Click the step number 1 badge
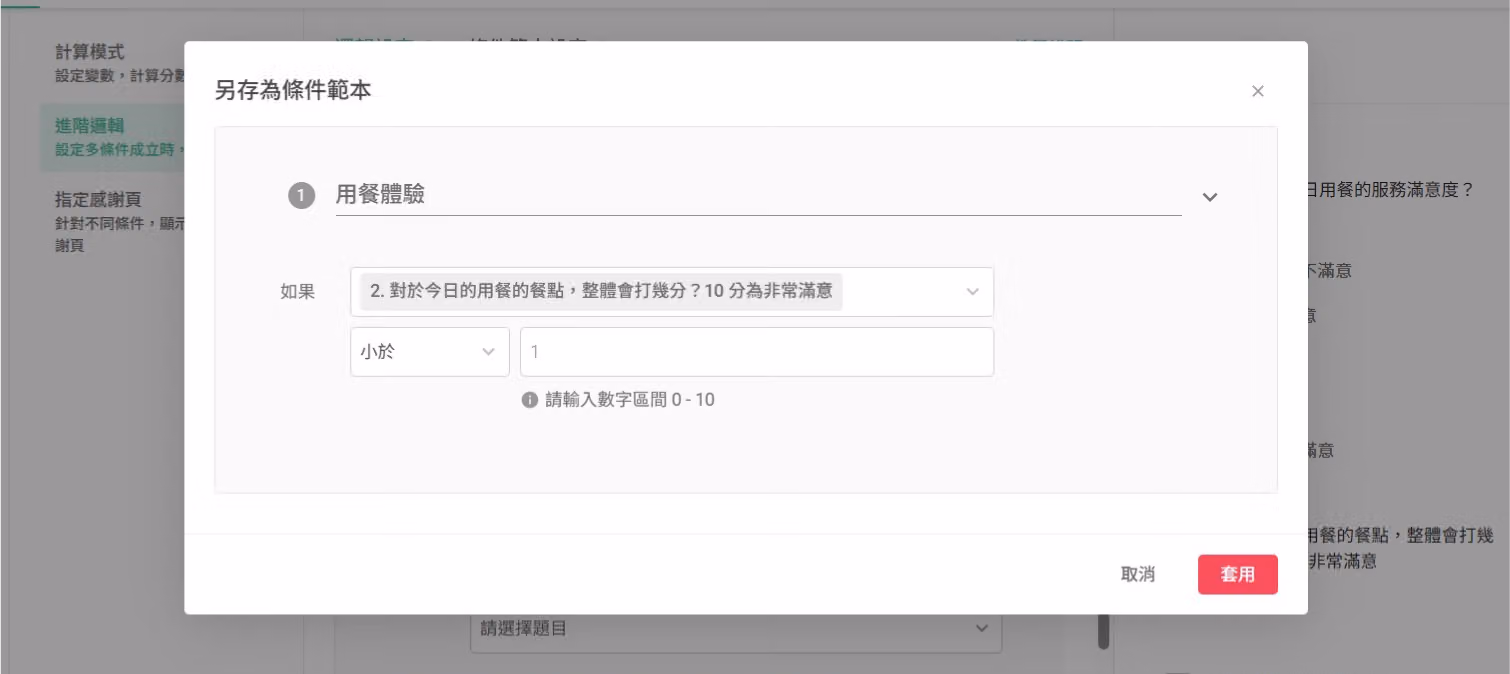 pyautogui.click(x=302, y=196)
